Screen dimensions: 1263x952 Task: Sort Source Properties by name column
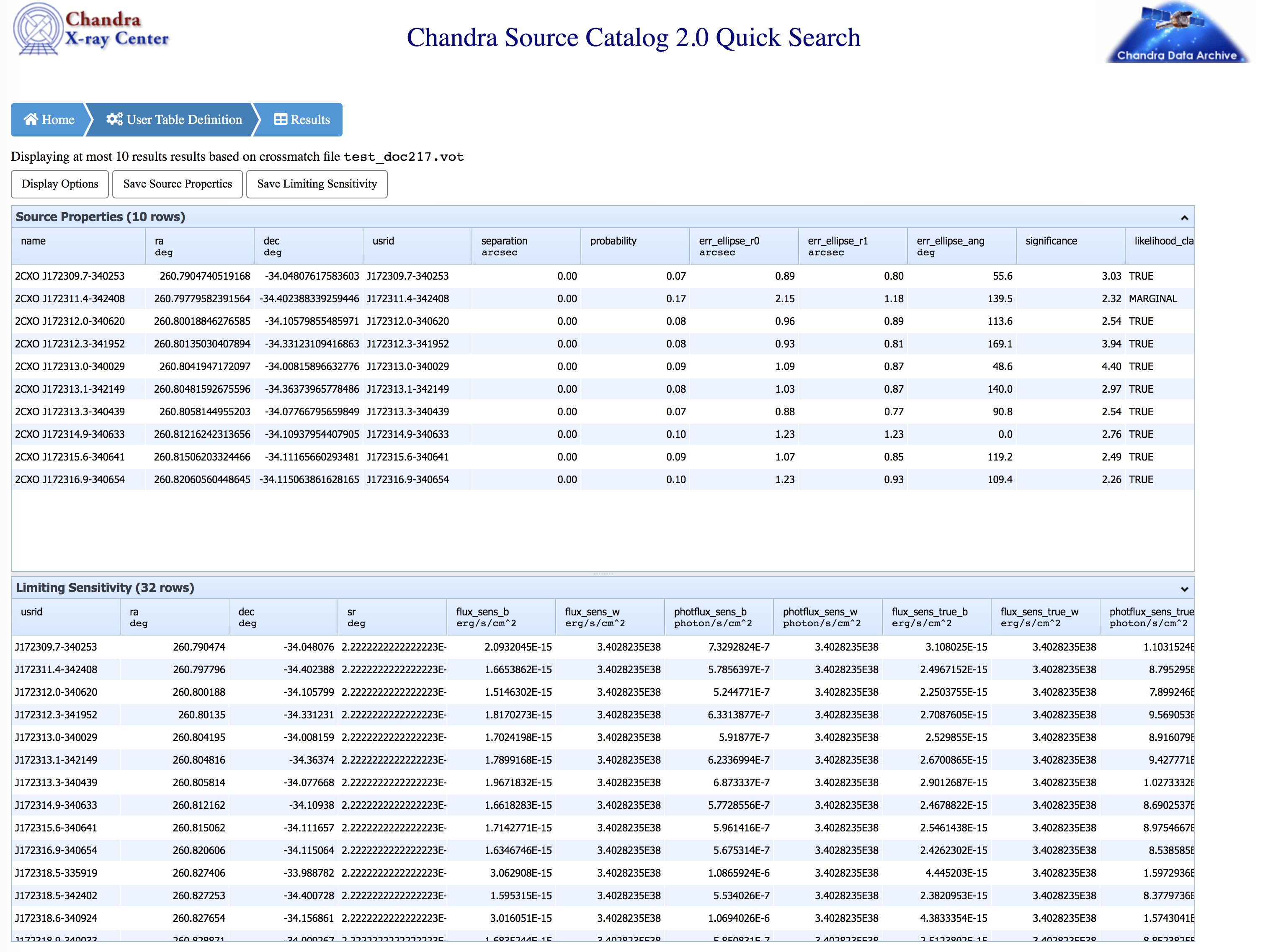click(x=78, y=247)
